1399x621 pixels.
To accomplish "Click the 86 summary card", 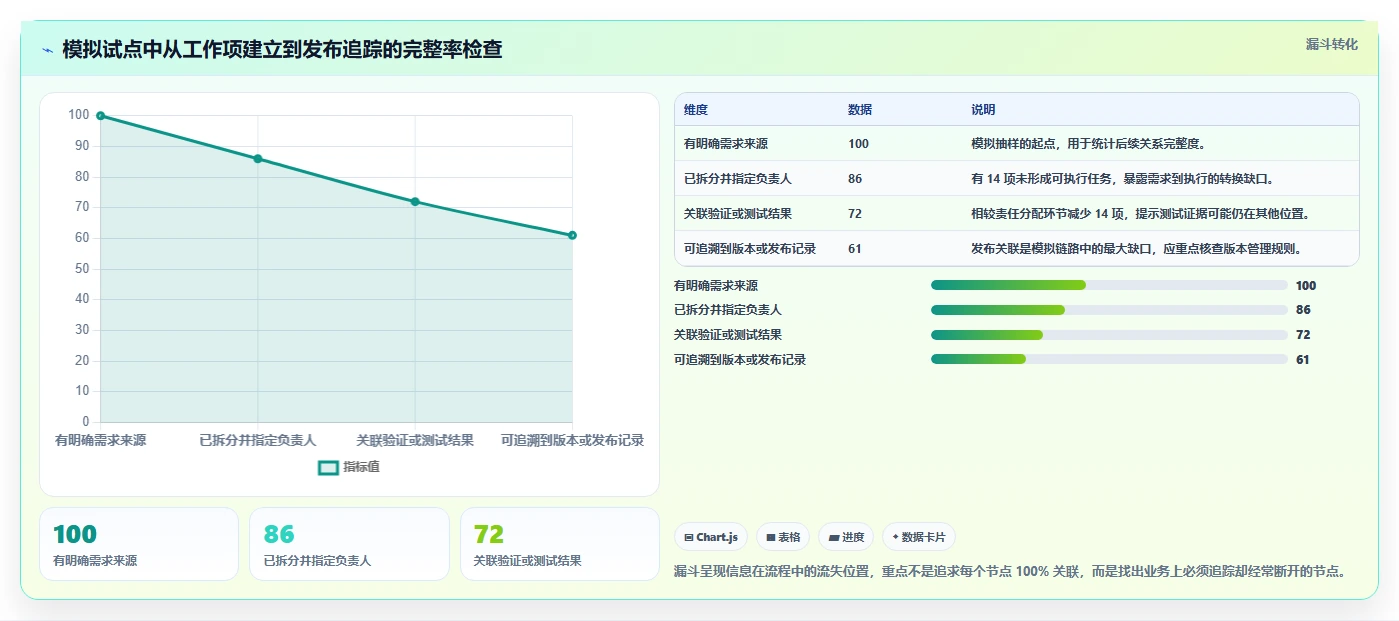I will 349,544.
